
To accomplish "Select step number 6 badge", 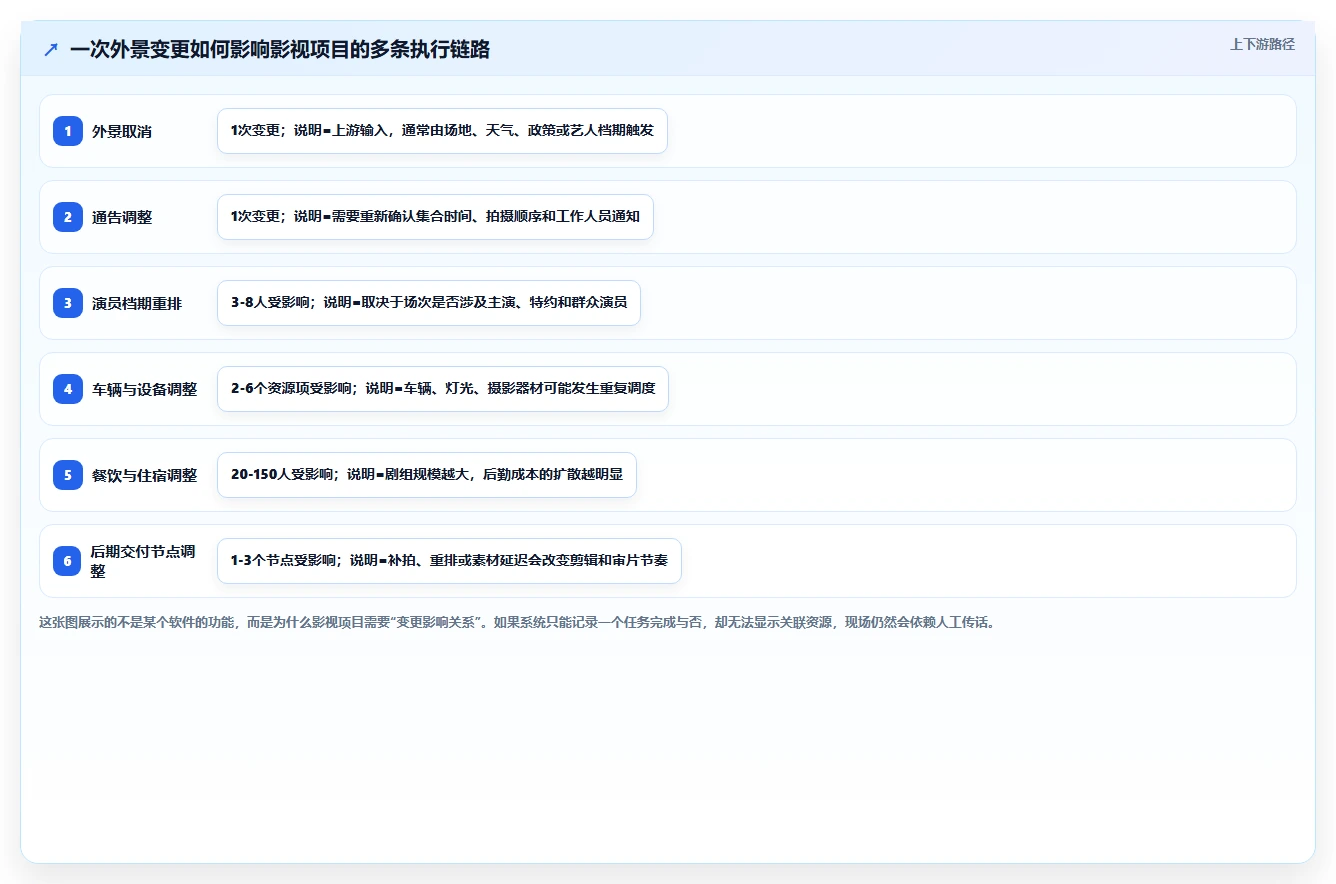I will (68, 561).
